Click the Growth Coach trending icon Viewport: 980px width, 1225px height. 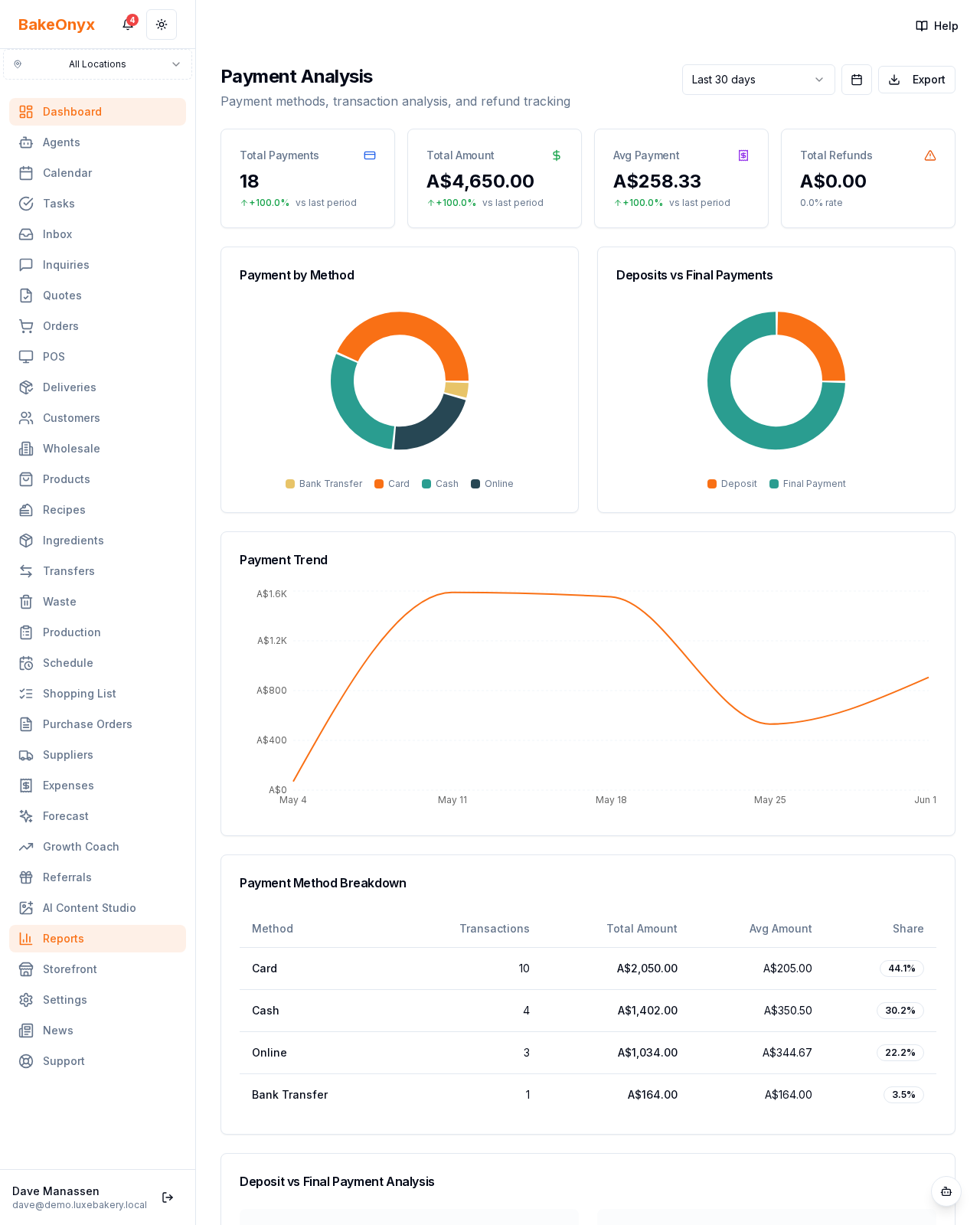(x=26, y=847)
